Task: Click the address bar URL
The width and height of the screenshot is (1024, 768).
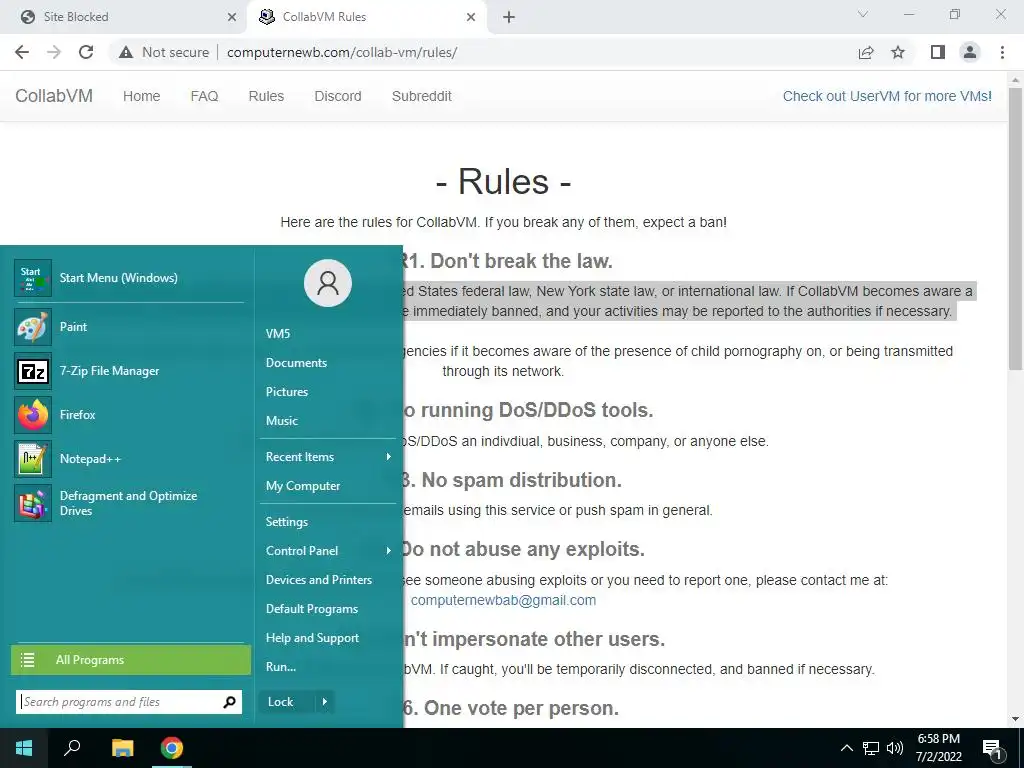Action: [342, 52]
